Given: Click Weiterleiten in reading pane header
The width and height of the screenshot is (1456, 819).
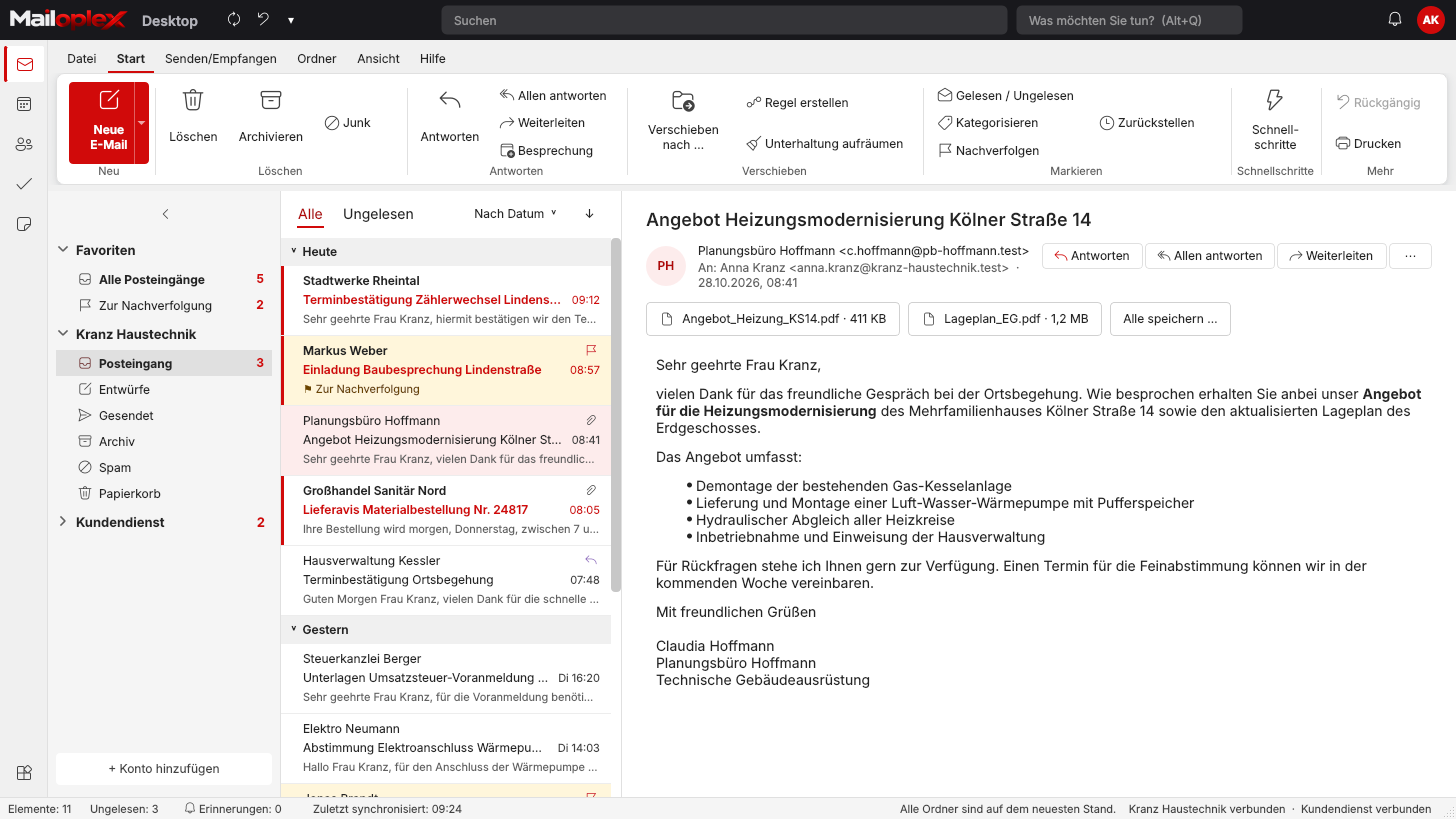Looking at the screenshot, I should (1332, 256).
